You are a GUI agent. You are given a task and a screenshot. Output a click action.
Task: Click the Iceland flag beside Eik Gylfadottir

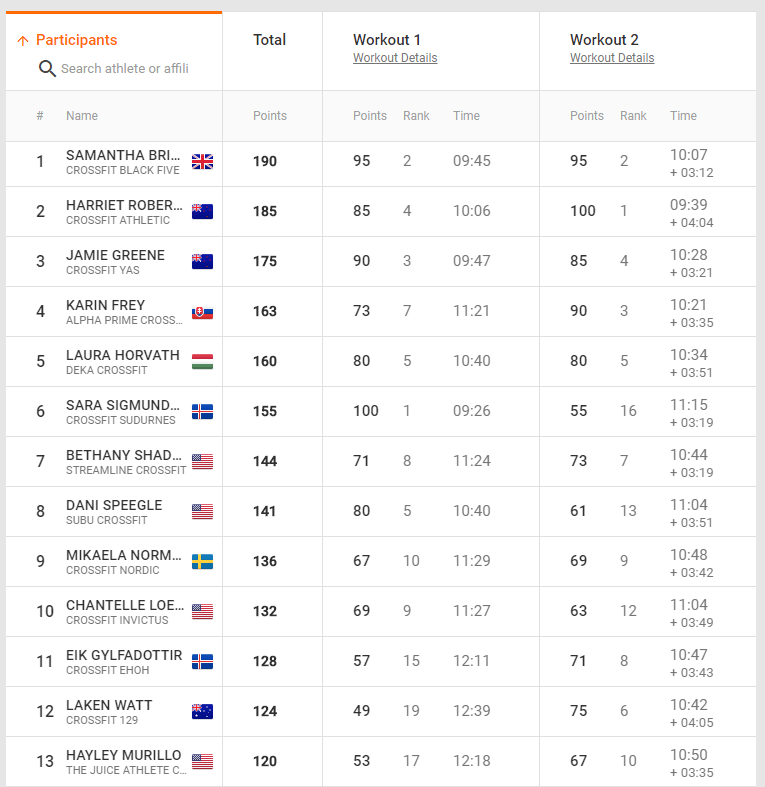[x=202, y=662]
